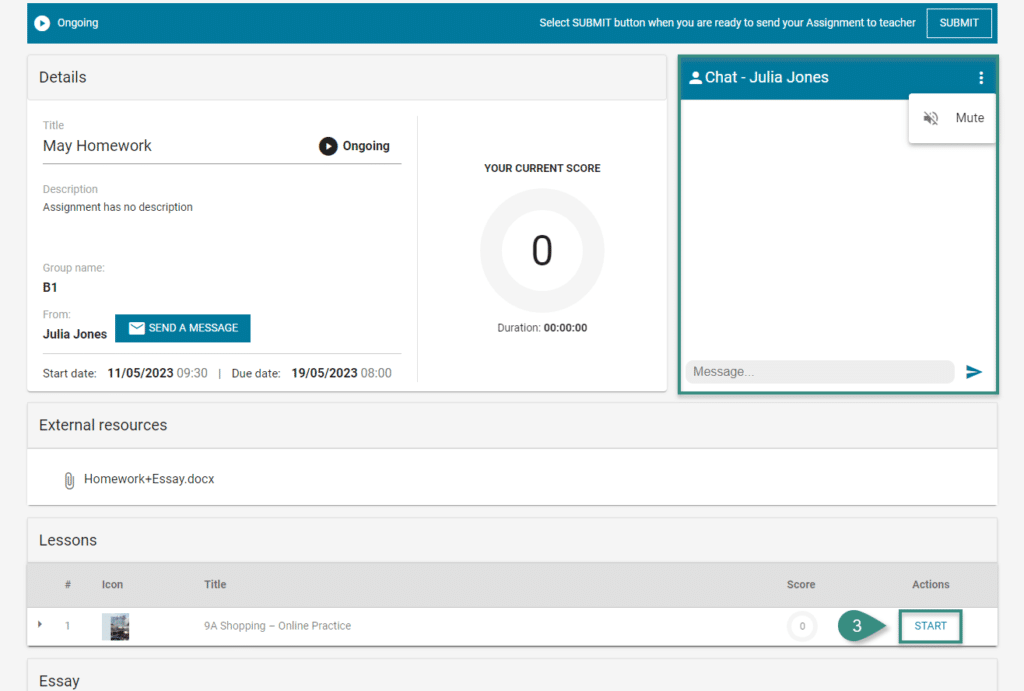Image resolution: width=1024 pixels, height=691 pixels.
Task: Click the SEND A MESSAGE button
Action: pyautogui.click(x=183, y=328)
